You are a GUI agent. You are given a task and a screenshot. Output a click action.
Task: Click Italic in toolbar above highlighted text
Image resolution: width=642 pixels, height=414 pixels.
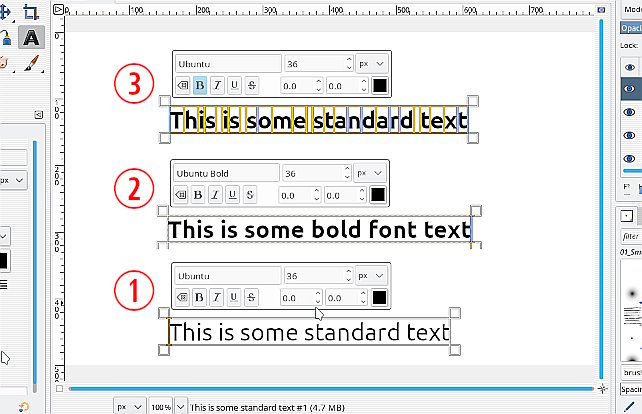click(217, 85)
